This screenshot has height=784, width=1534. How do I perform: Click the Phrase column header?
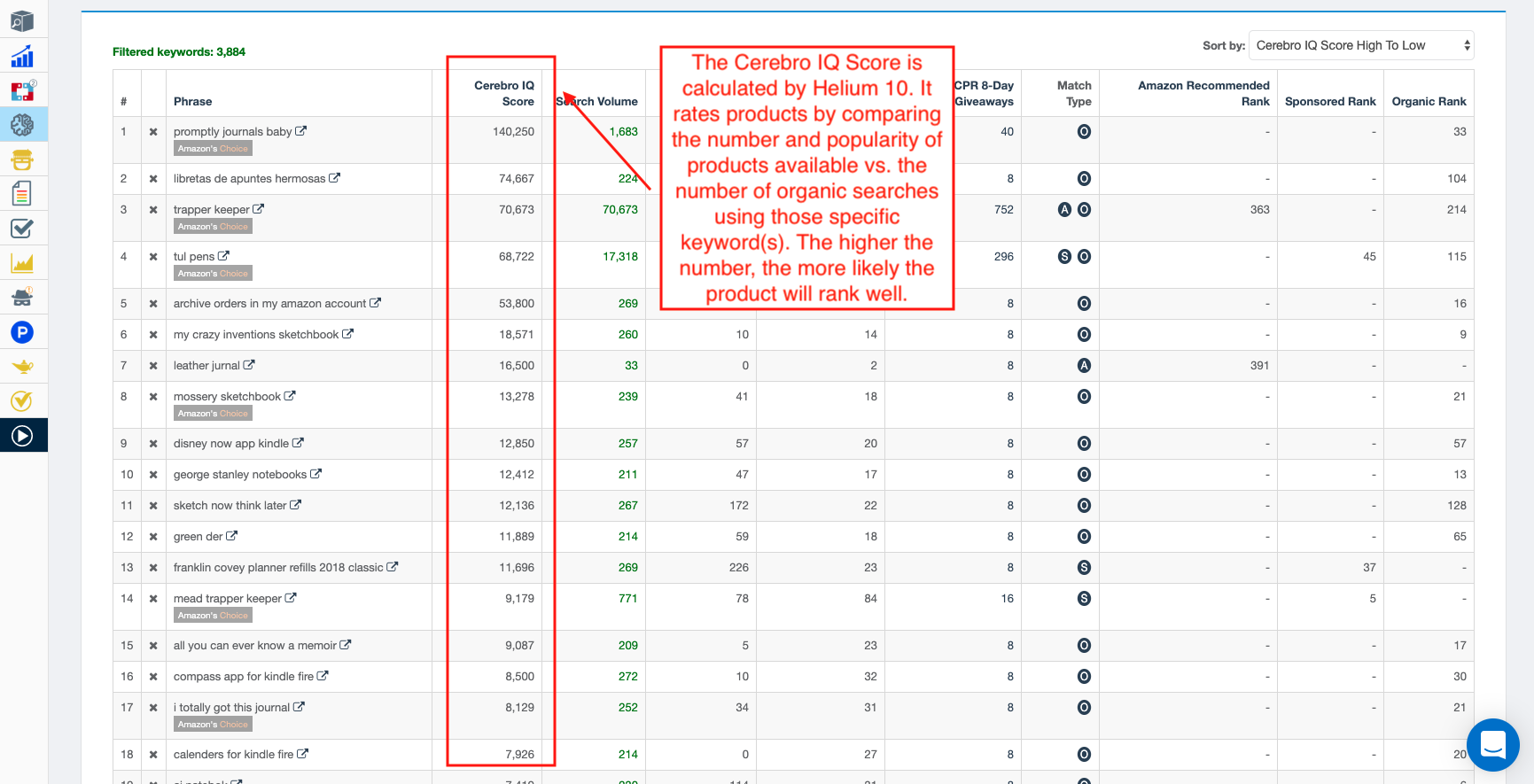(192, 102)
